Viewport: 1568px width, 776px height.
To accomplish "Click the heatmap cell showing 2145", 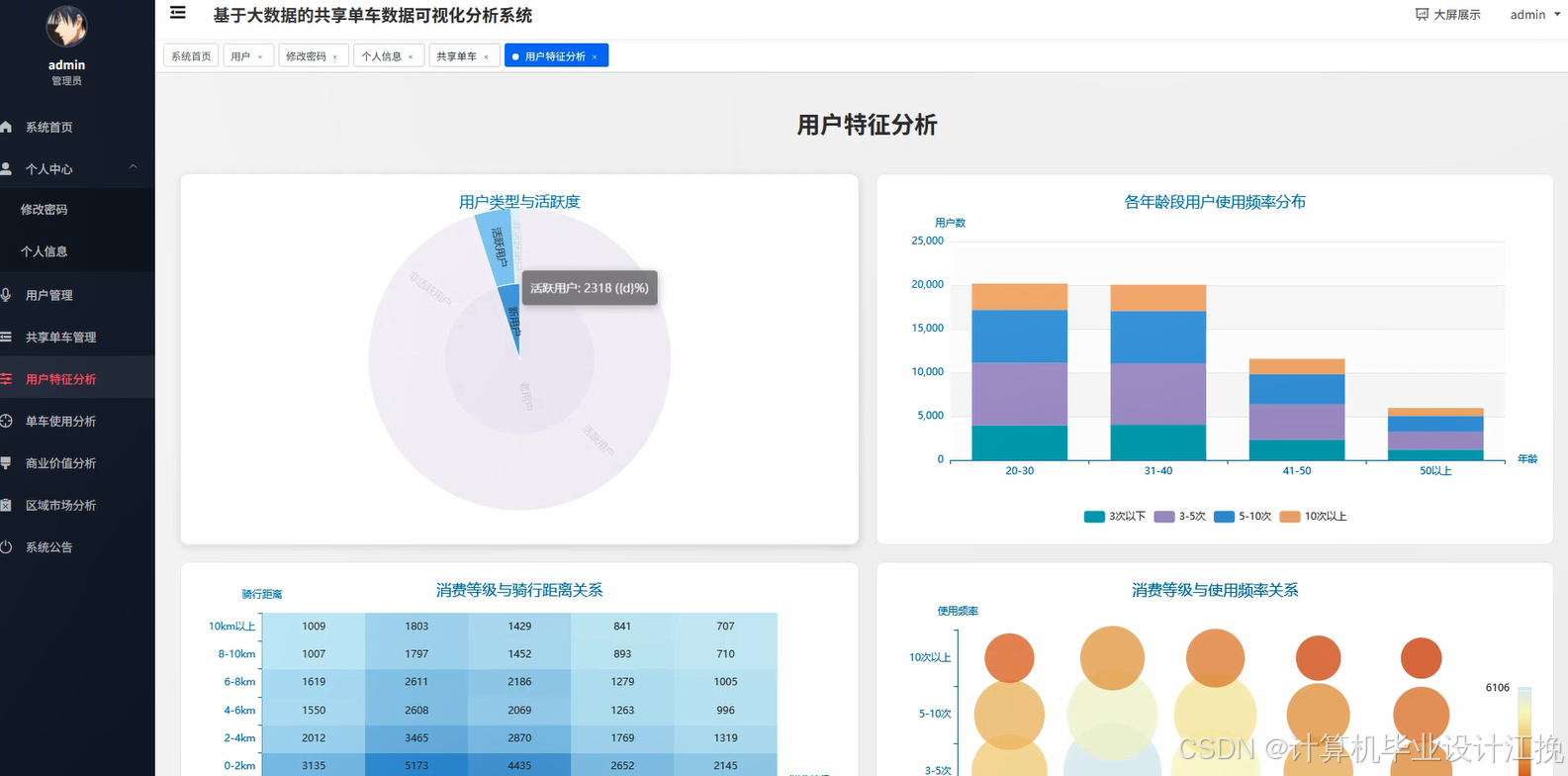I will tap(725, 765).
